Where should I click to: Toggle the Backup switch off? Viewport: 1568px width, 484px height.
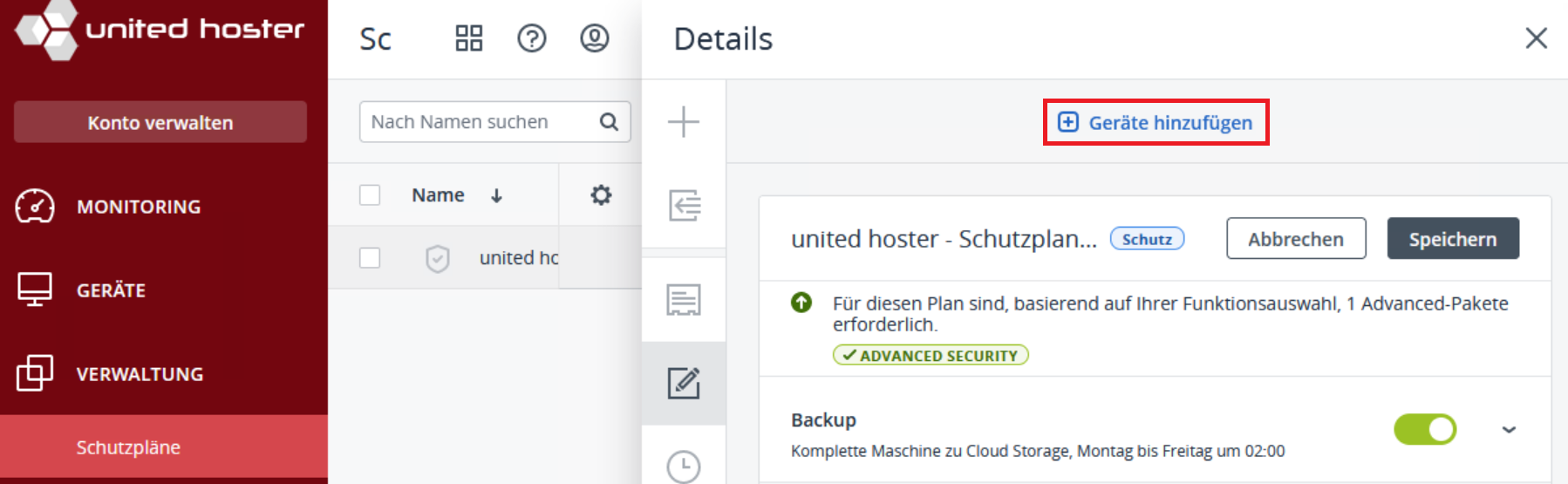click(1425, 429)
